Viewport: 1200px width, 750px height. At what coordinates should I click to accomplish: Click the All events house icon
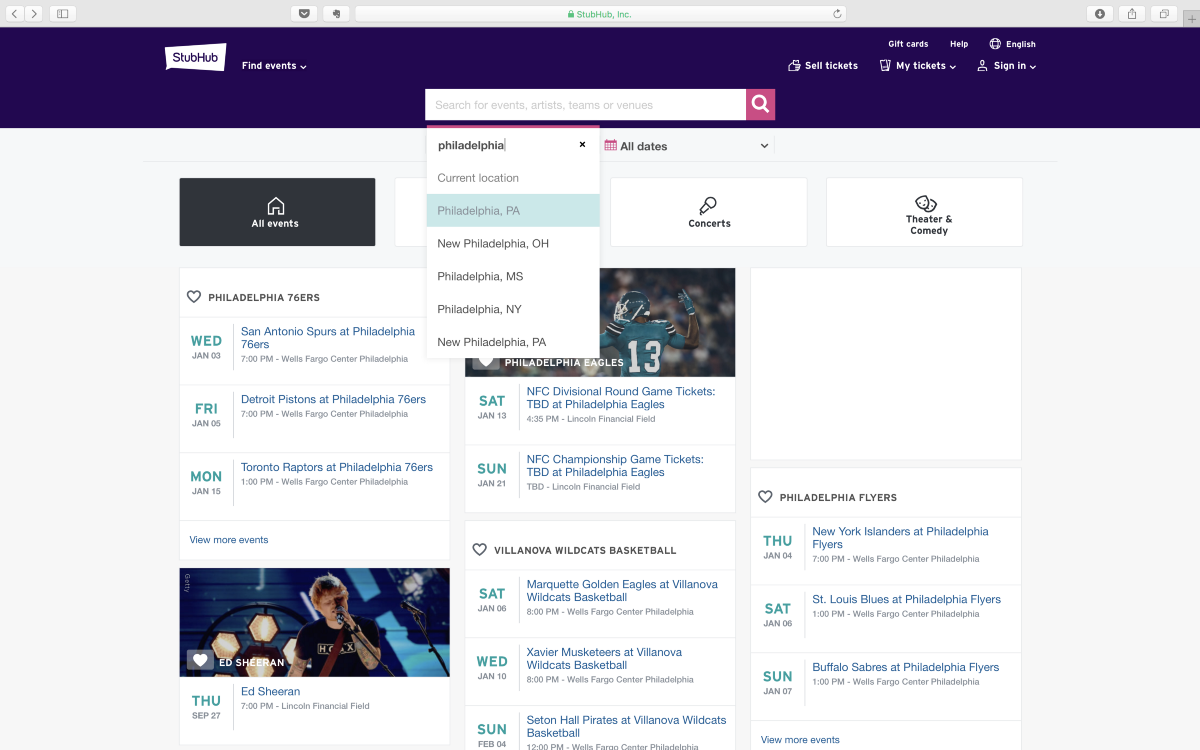(276, 206)
